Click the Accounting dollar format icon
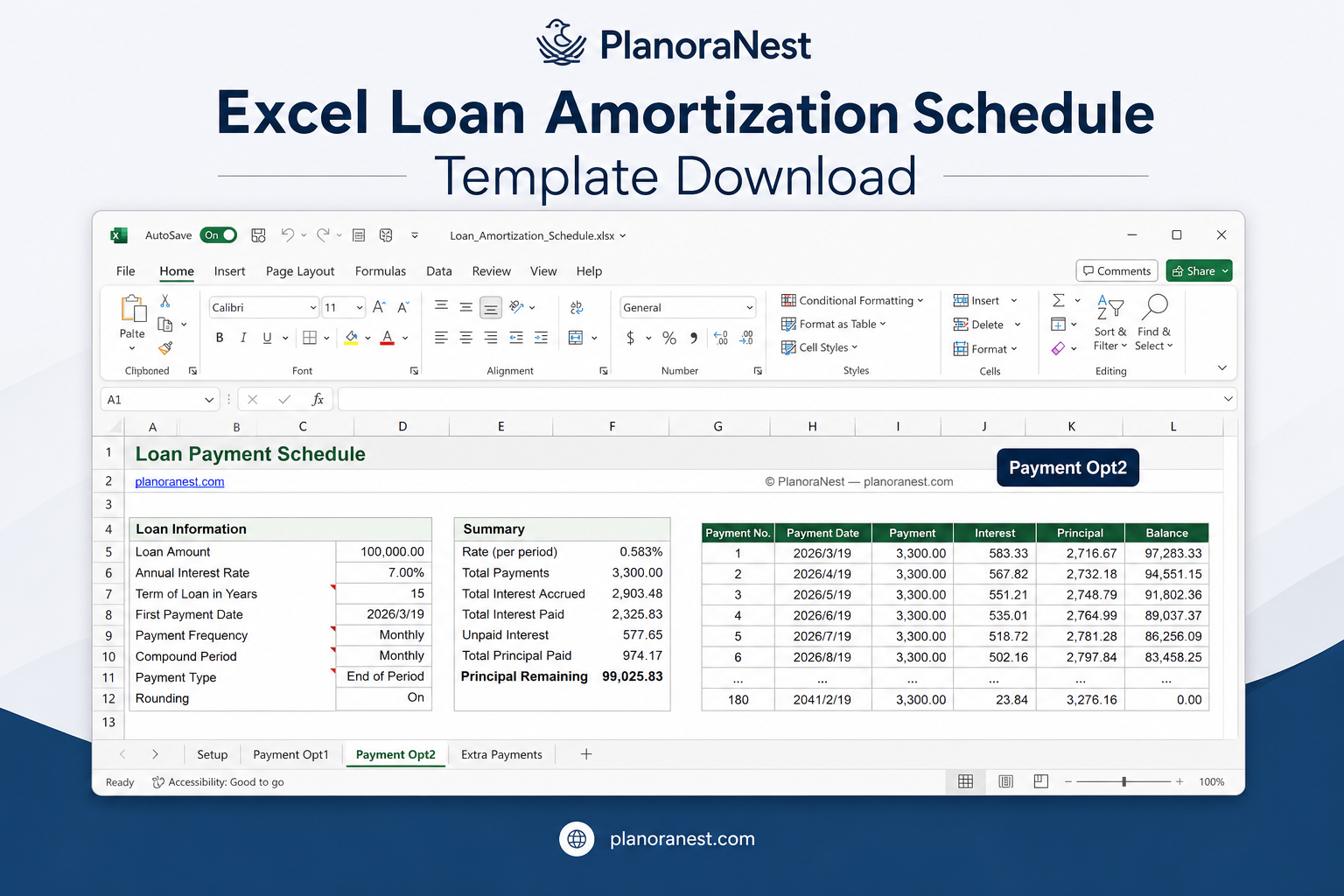This screenshot has height=896, width=1344. click(630, 338)
